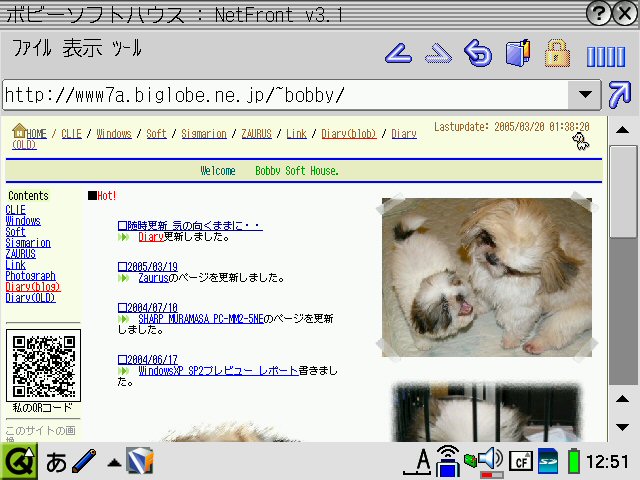Follow the Photograph link in Contents sidebar

[30, 276]
